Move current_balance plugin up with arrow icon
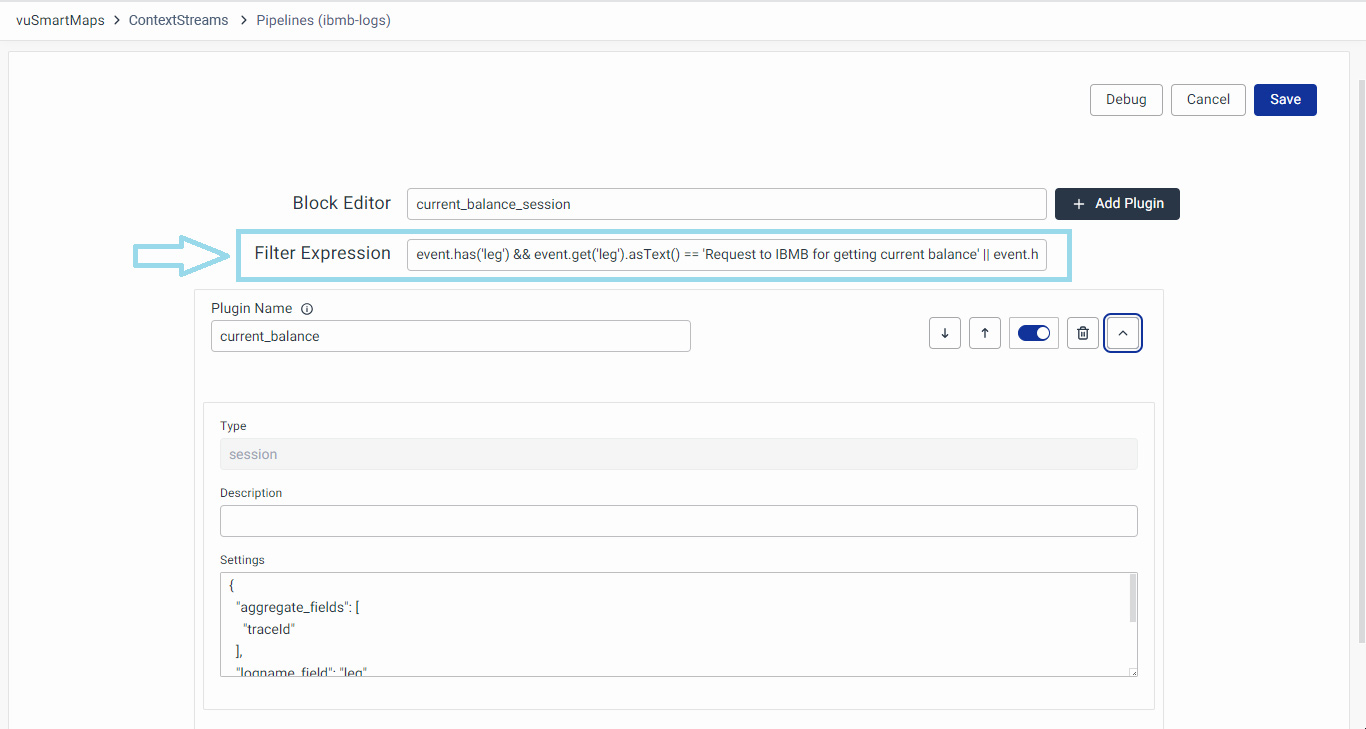Image resolution: width=1366 pixels, height=729 pixels. [x=985, y=333]
